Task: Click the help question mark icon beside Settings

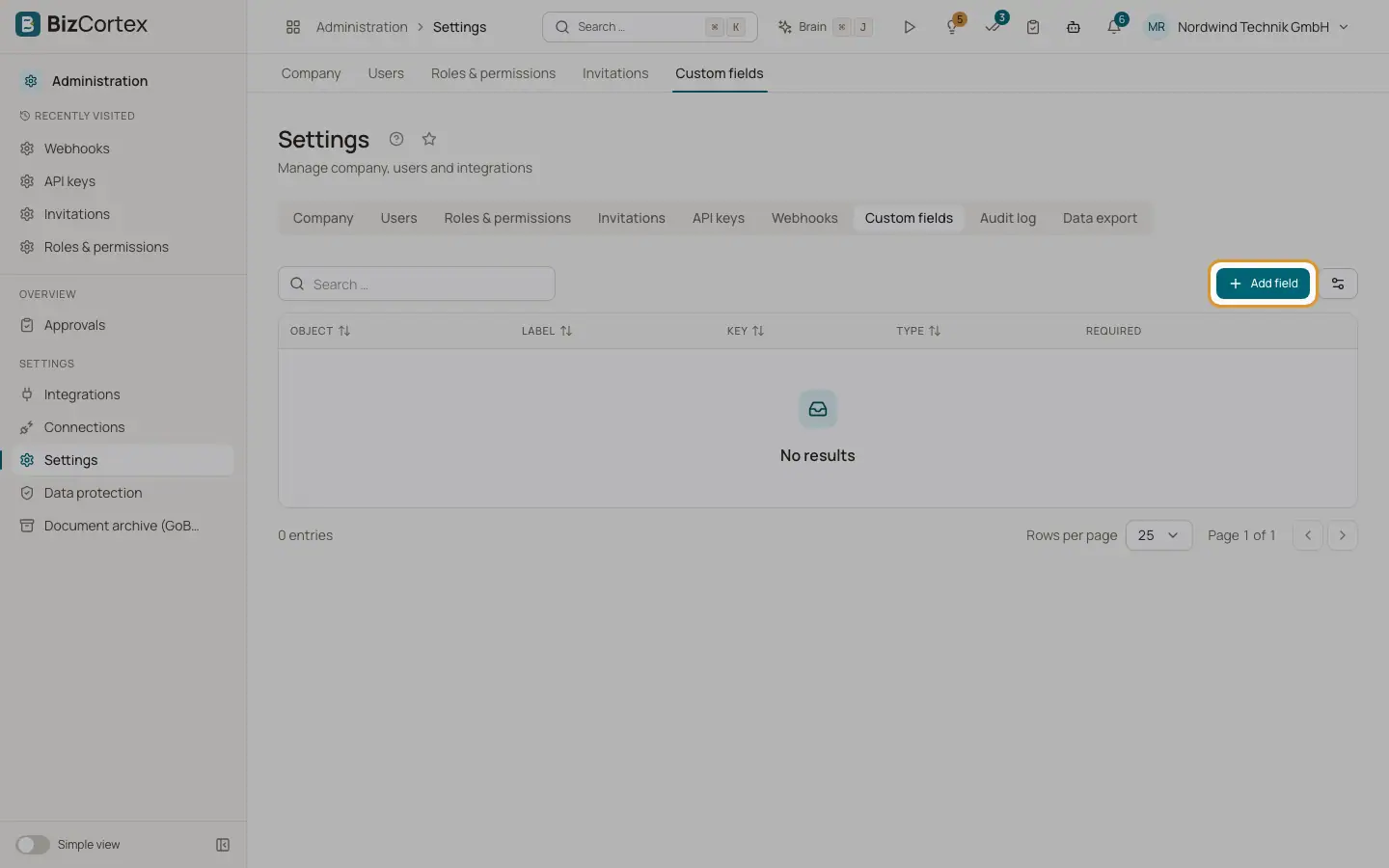Action: pos(396,139)
